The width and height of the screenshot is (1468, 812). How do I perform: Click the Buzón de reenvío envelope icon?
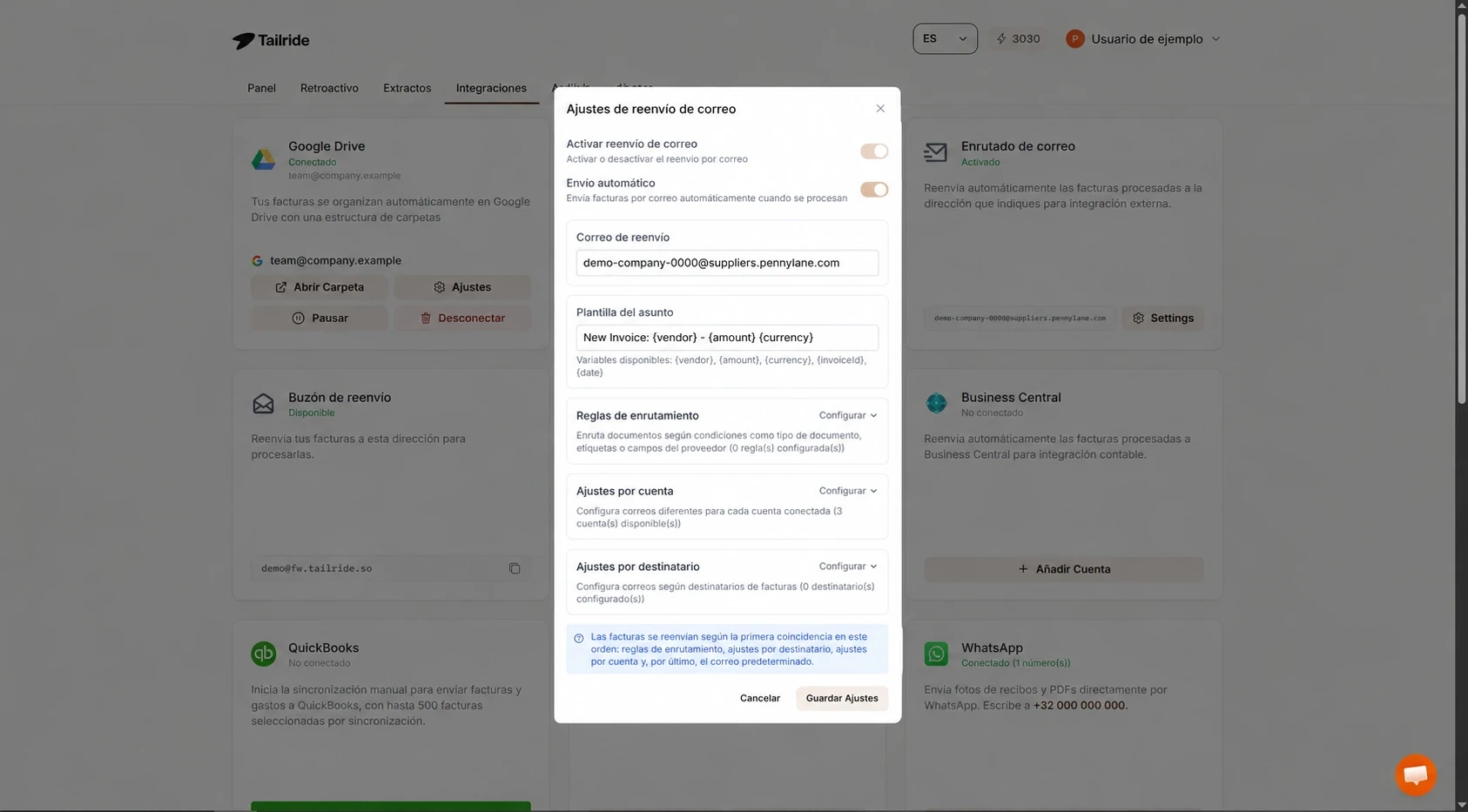coord(263,404)
